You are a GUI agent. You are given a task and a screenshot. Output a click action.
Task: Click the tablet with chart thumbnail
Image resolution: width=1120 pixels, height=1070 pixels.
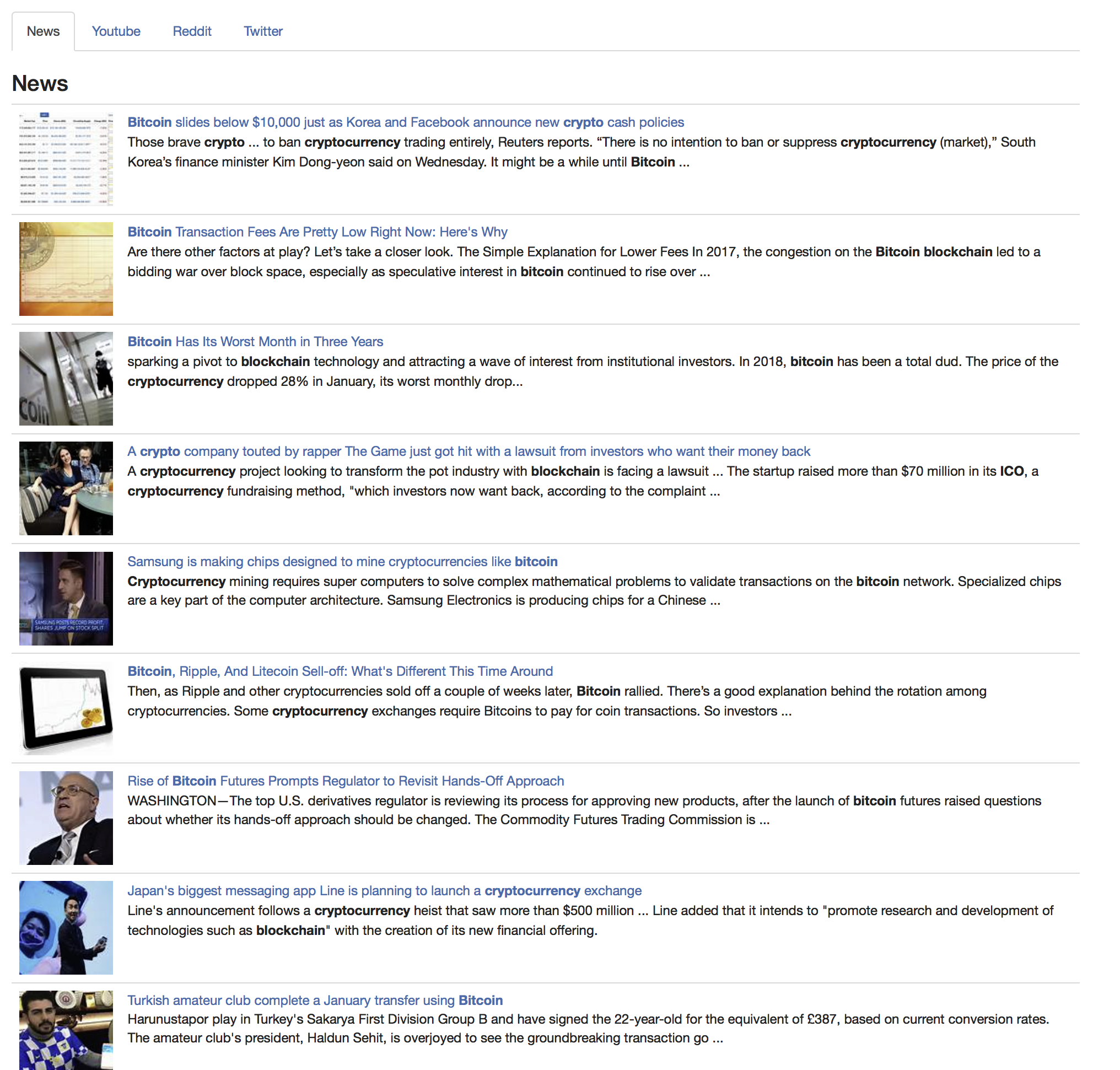(x=66, y=708)
